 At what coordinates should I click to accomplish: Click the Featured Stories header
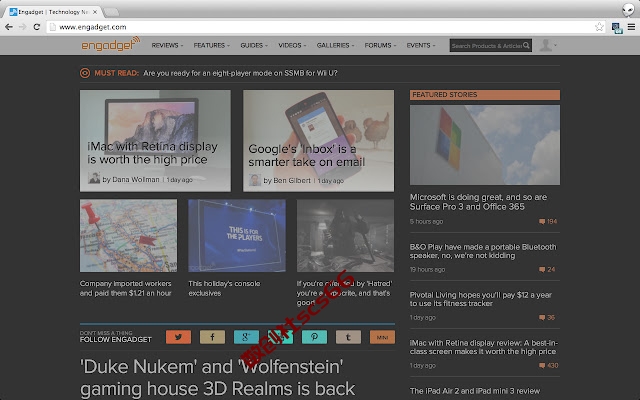485,95
